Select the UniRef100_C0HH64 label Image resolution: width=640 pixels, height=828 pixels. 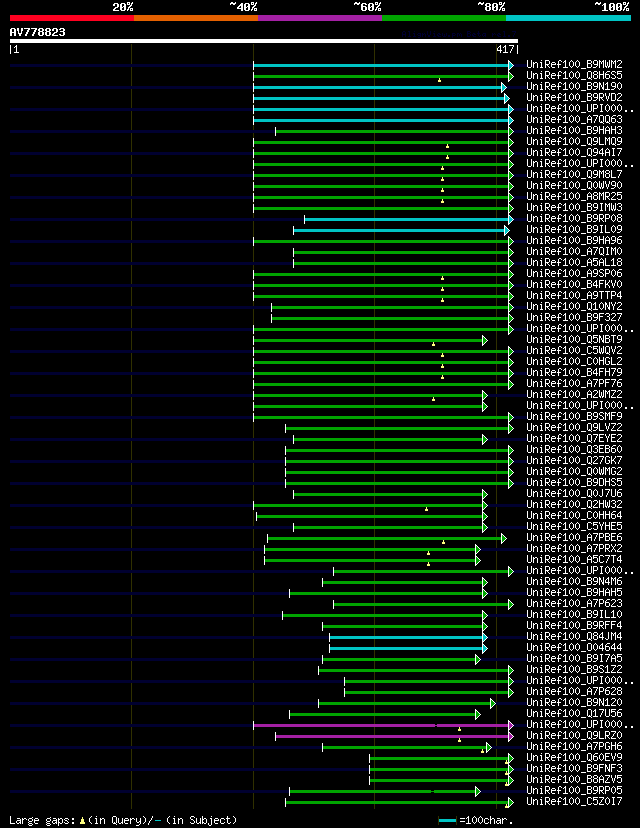coord(575,515)
